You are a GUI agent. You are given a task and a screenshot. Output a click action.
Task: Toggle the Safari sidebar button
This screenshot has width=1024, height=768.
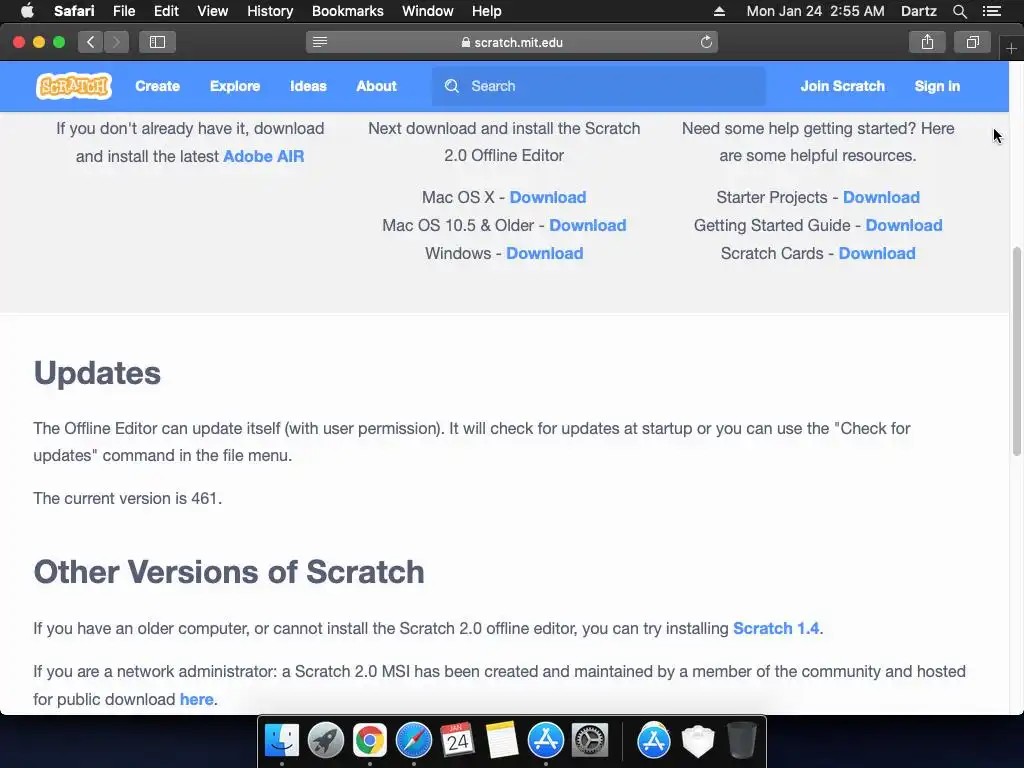click(x=157, y=42)
